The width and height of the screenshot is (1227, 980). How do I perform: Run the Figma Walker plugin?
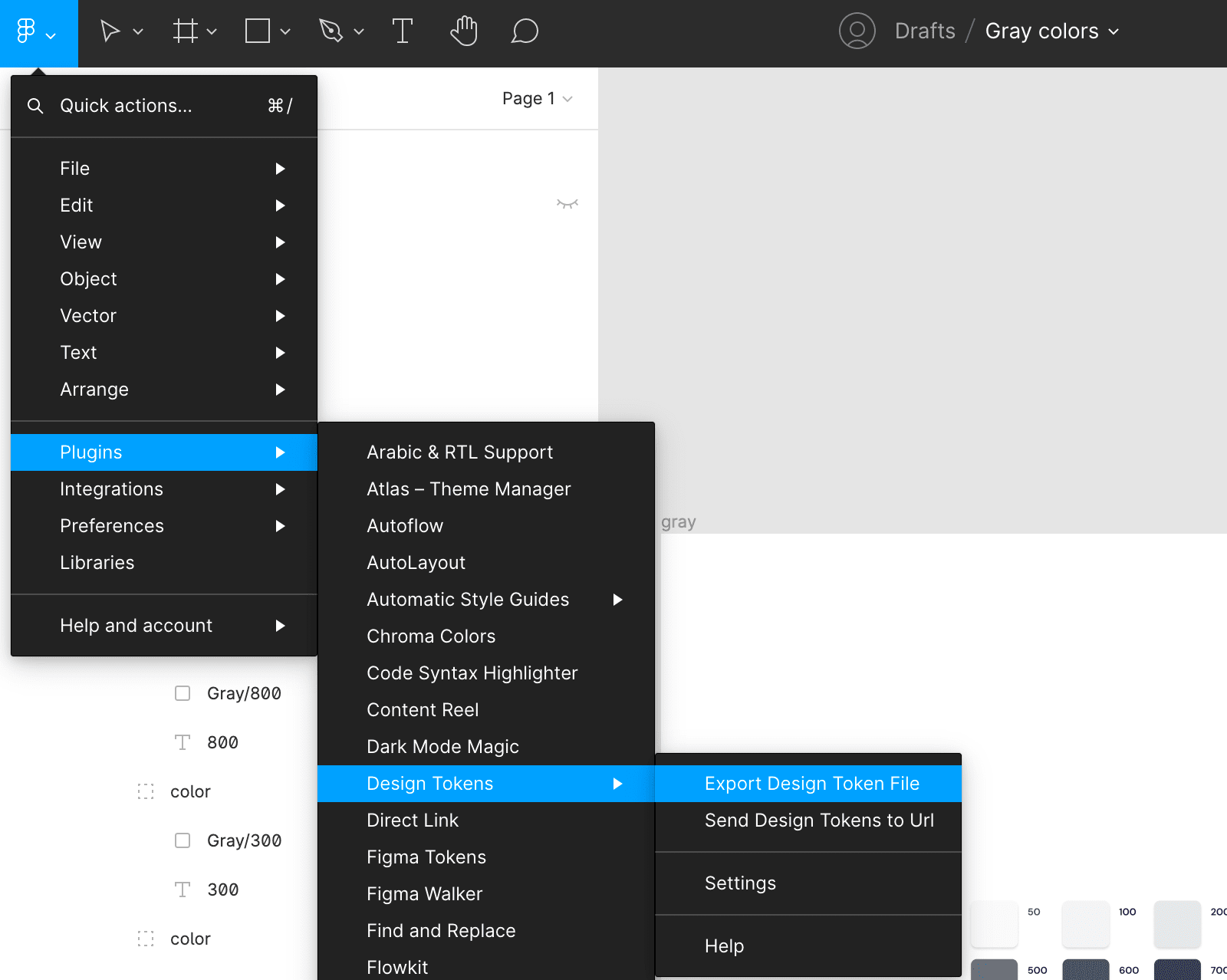pyautogui.click(x=486, y=894)
